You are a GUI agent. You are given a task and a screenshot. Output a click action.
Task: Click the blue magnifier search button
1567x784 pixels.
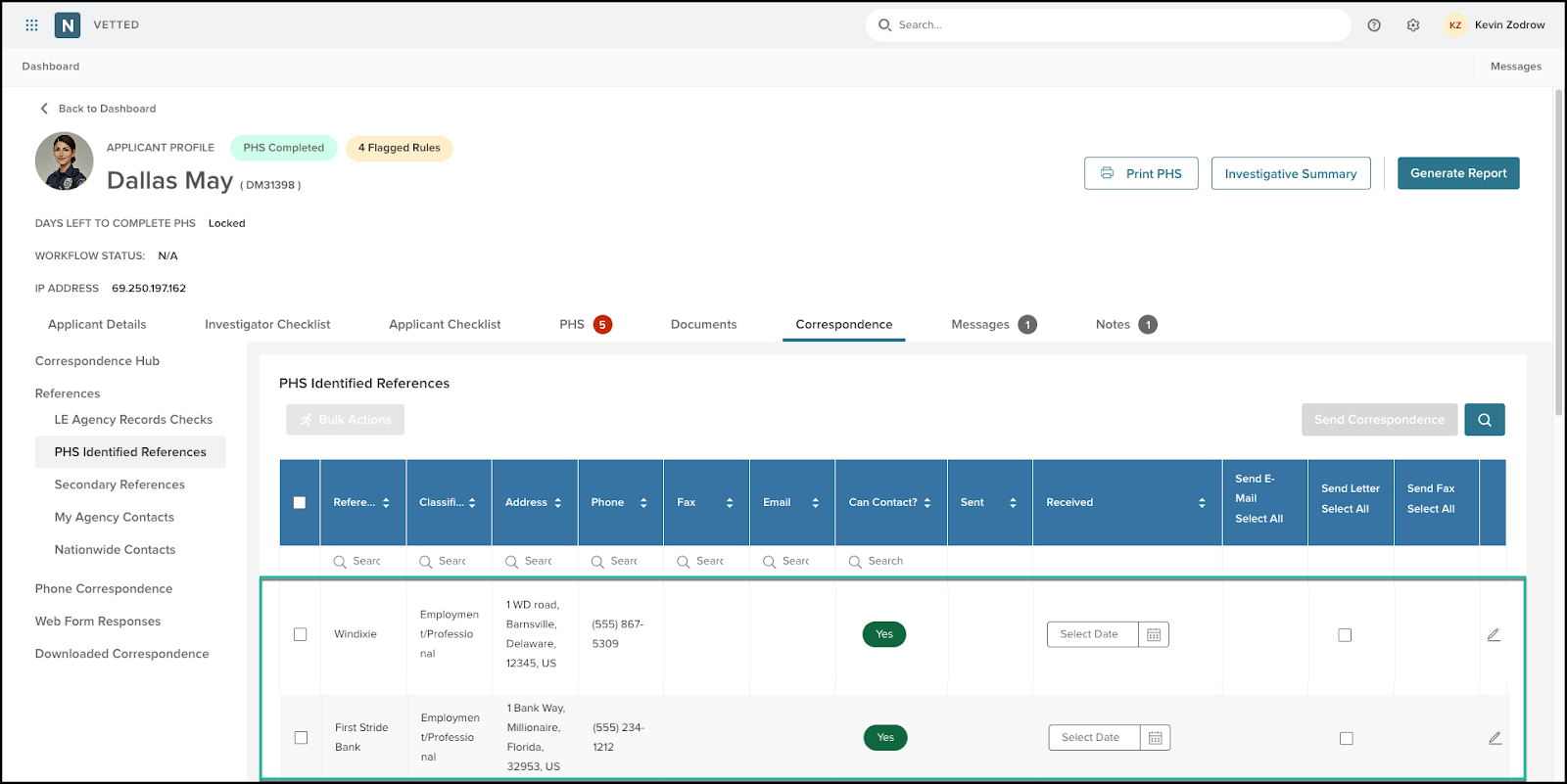(x=1485, y=420)
